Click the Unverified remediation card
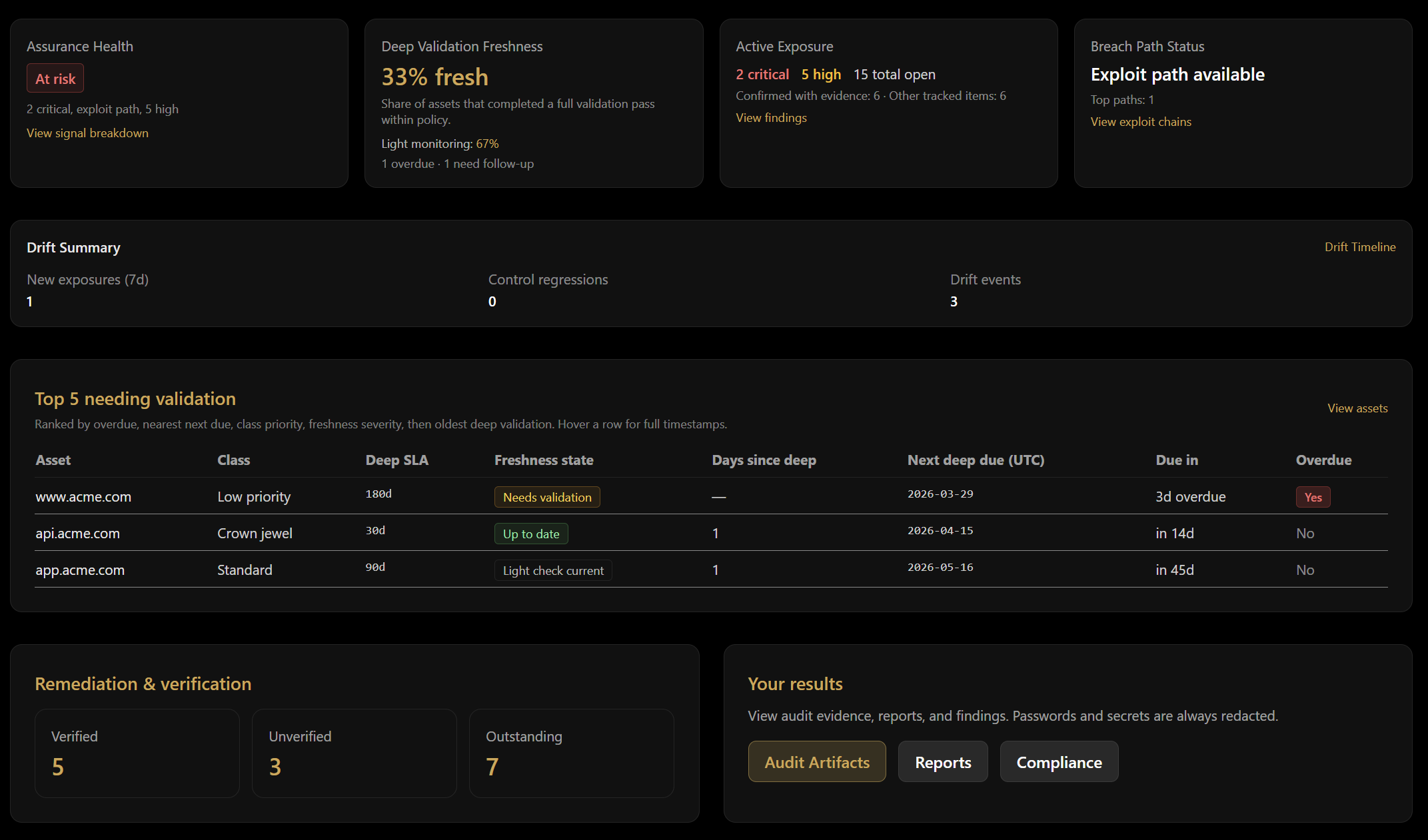This screenshot has height=840, width=1428. 355,753
